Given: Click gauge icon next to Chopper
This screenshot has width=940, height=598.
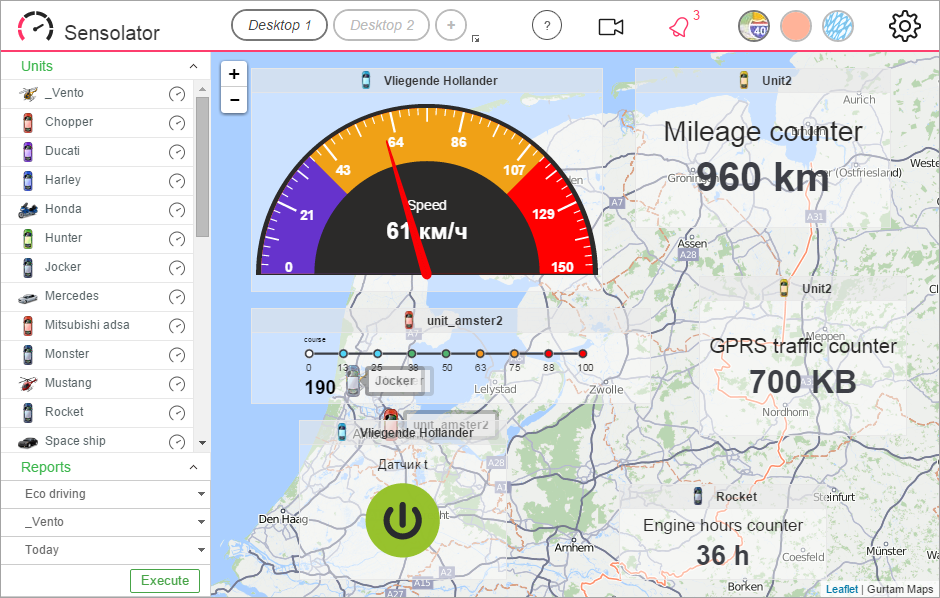Looking at the screenshot, I should pyautogui.click(x=177, y=123).
